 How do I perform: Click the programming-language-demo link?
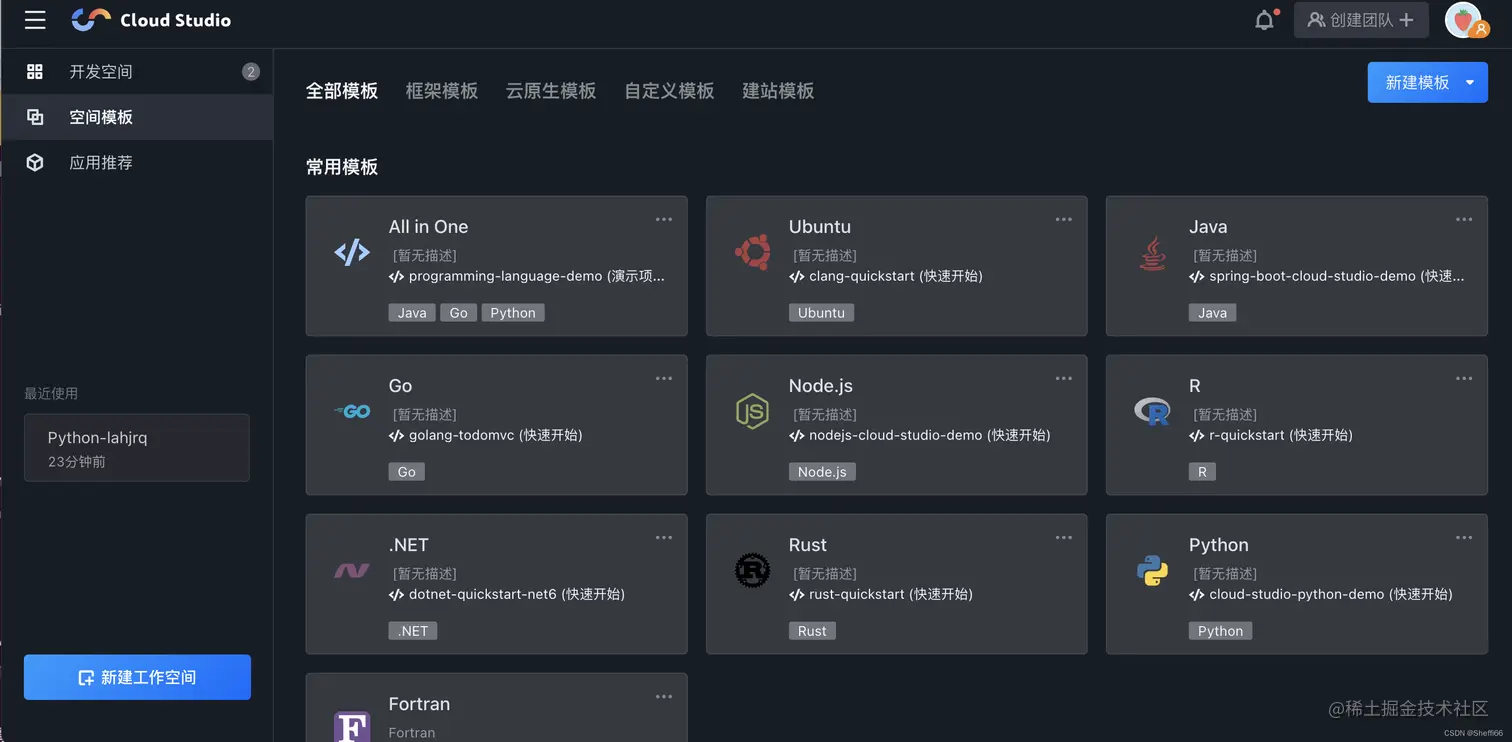527,276
